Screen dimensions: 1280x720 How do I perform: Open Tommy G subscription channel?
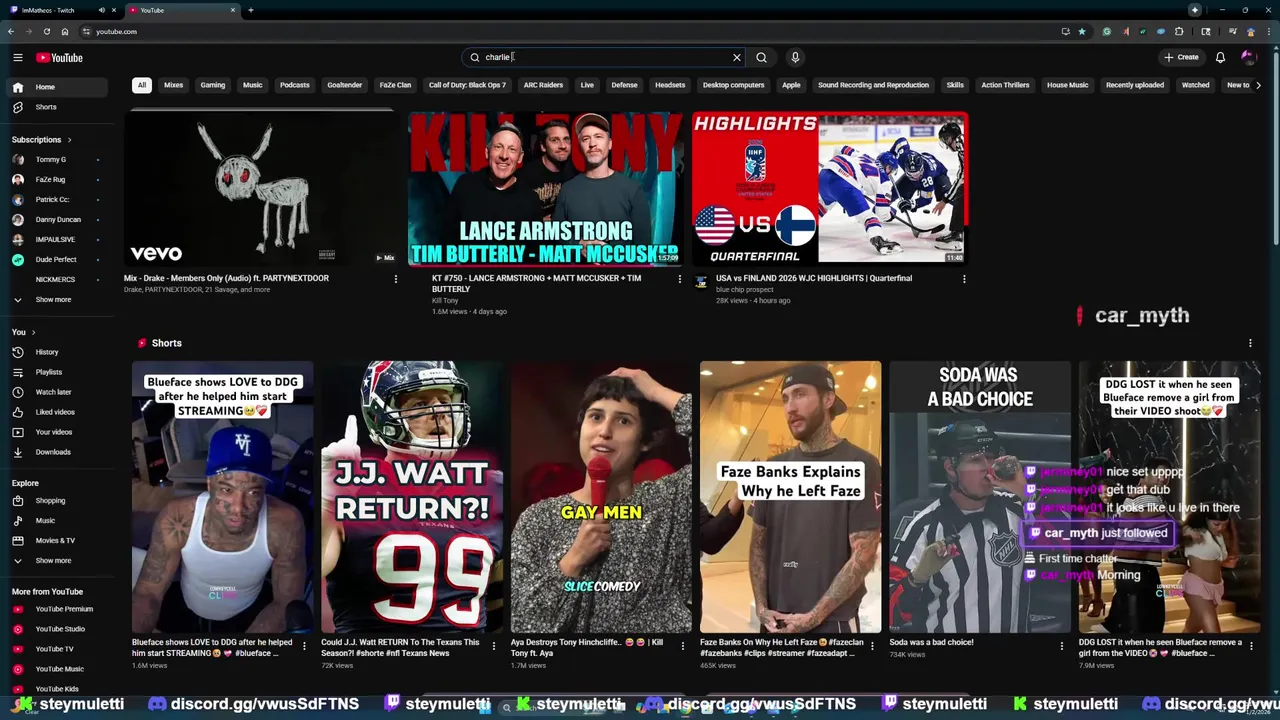(58, 159)
